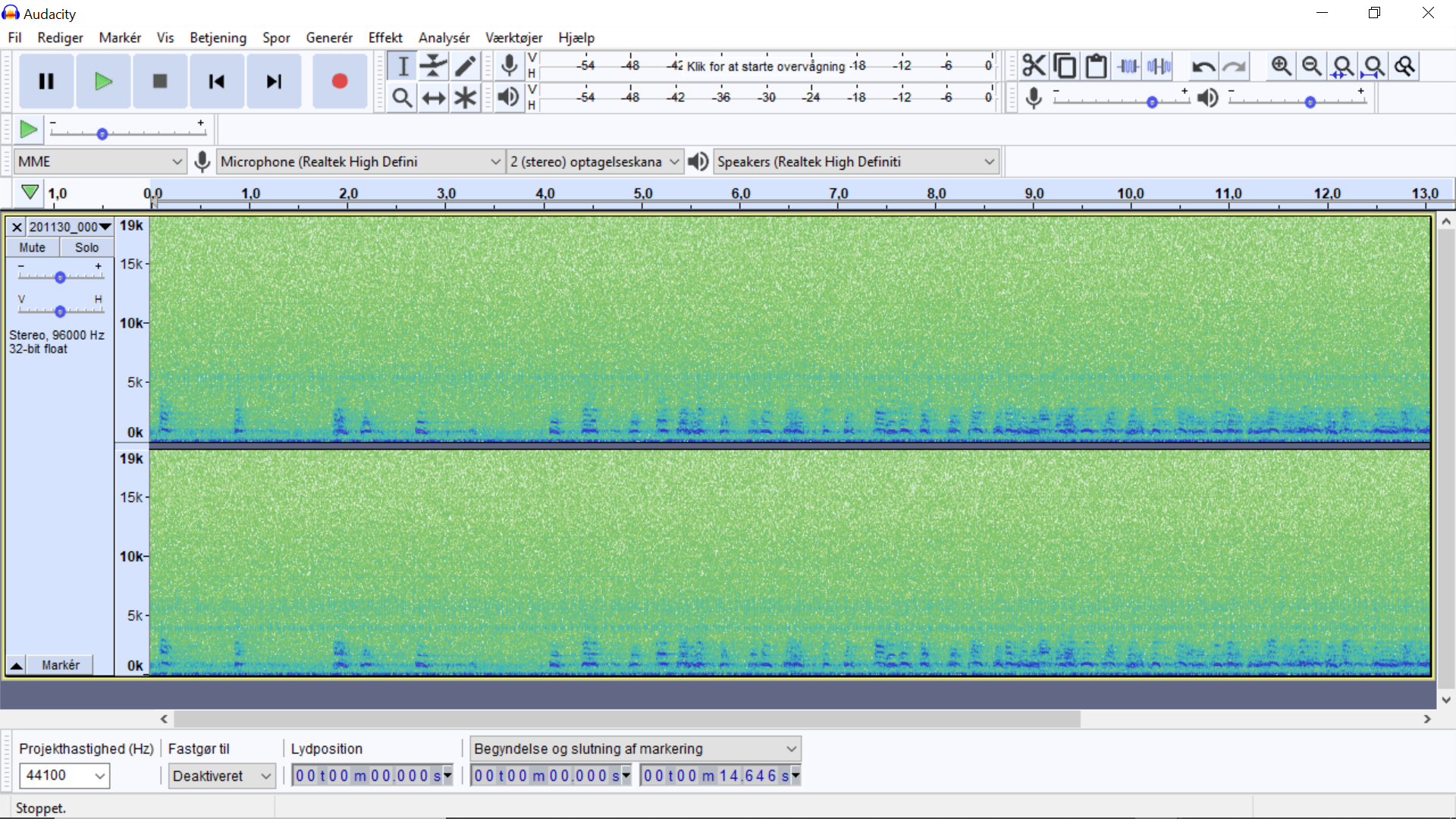
Task: Open the Analysér menu
Action: point(444,37)
